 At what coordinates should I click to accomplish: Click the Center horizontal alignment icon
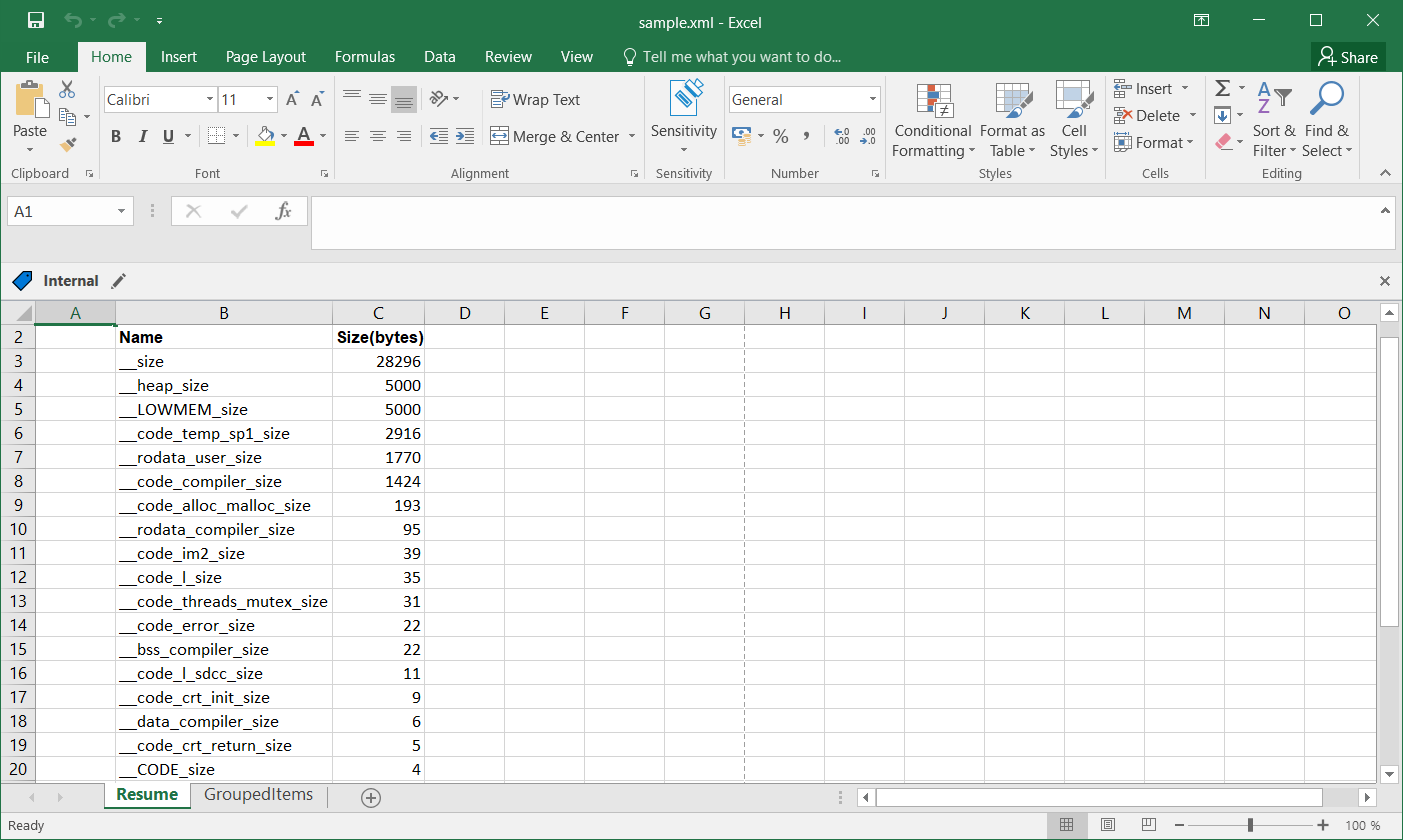click(378, 136)
